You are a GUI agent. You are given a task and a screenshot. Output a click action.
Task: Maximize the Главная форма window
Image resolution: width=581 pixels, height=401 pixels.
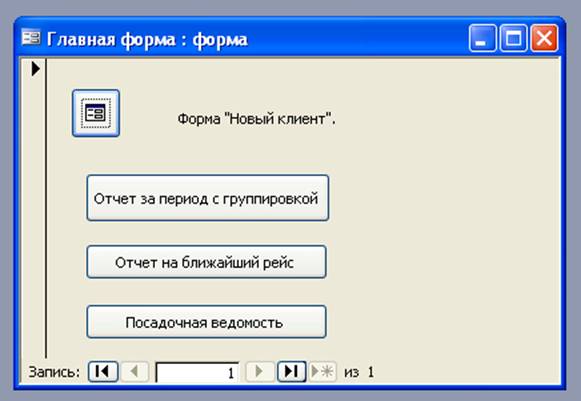513,38
